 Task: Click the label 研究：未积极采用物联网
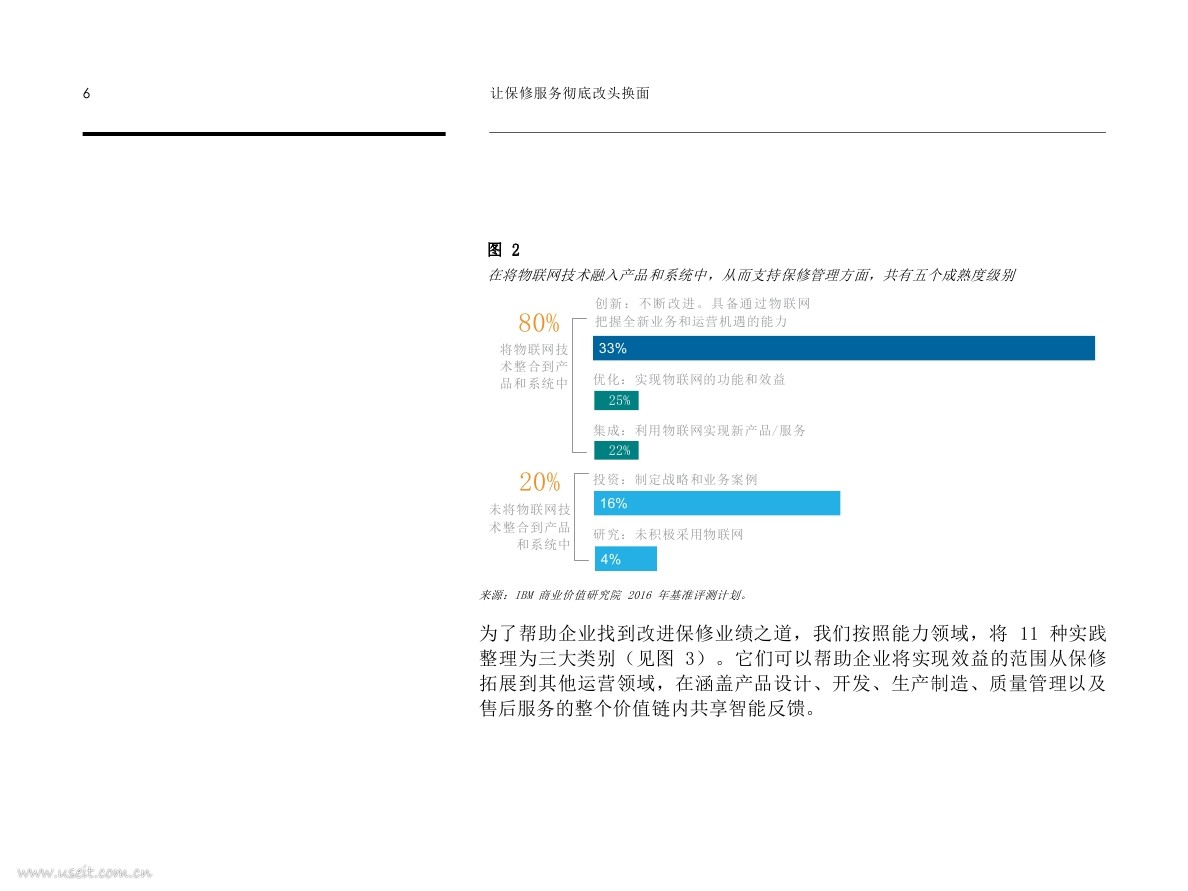(668, 535)
